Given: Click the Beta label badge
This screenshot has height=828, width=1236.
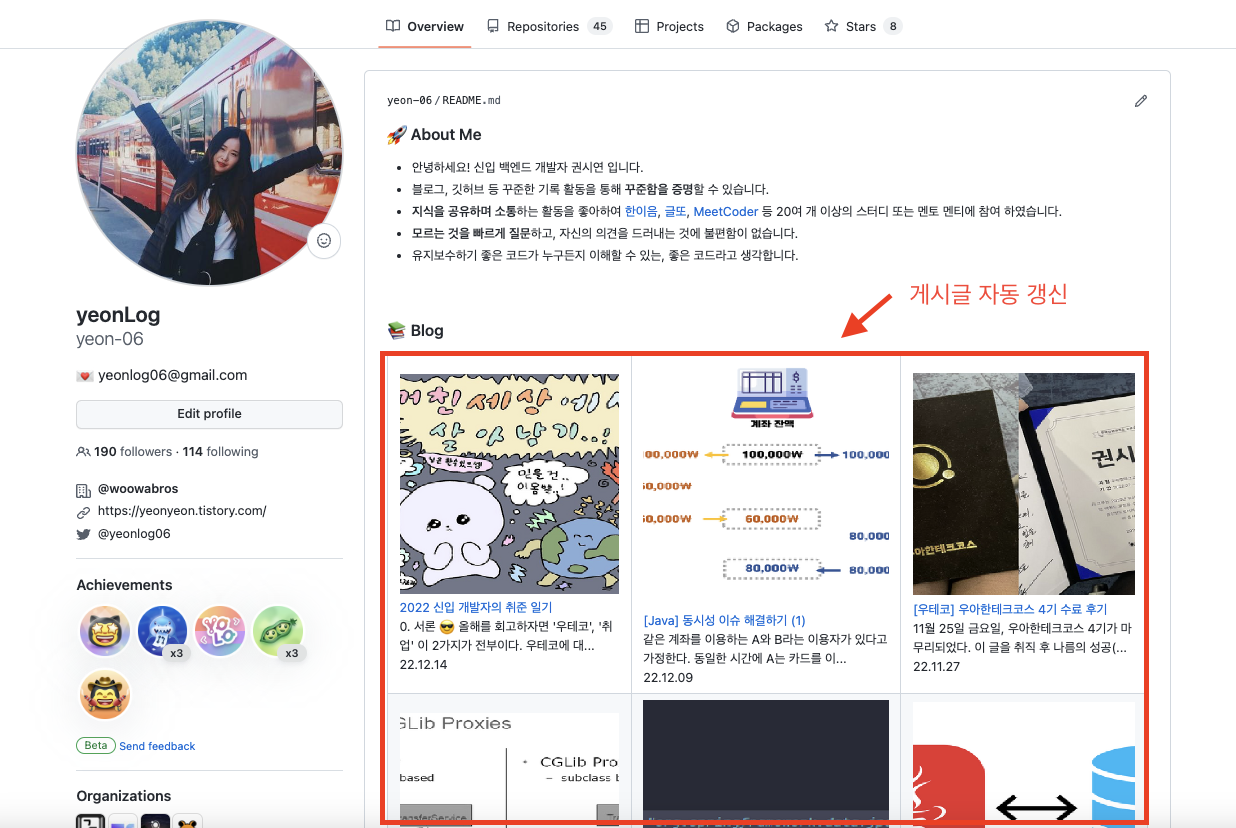Looking at the screenshot, I should 95,746.
